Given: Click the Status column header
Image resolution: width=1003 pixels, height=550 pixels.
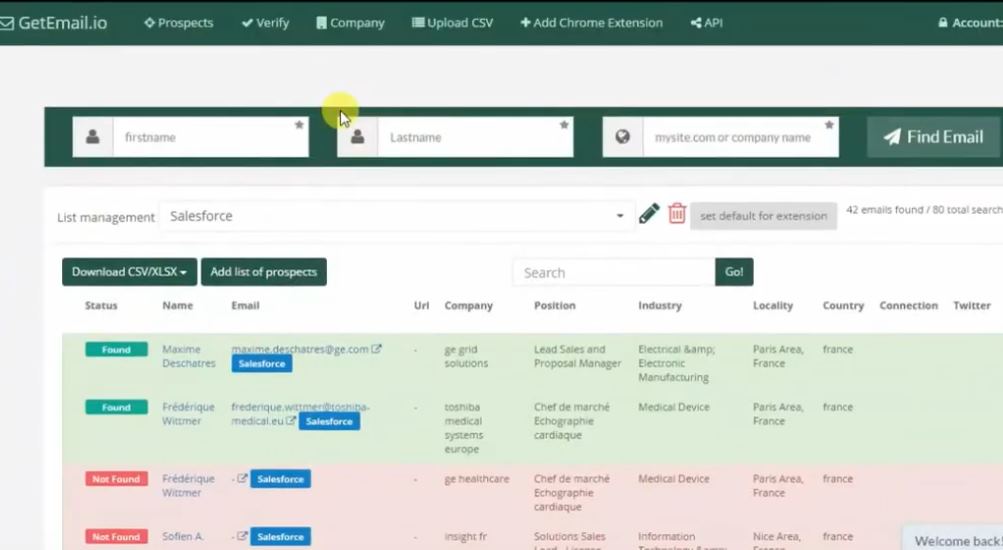Looking at the screenshot, I should pyautogui.click(x=101, y=306).
